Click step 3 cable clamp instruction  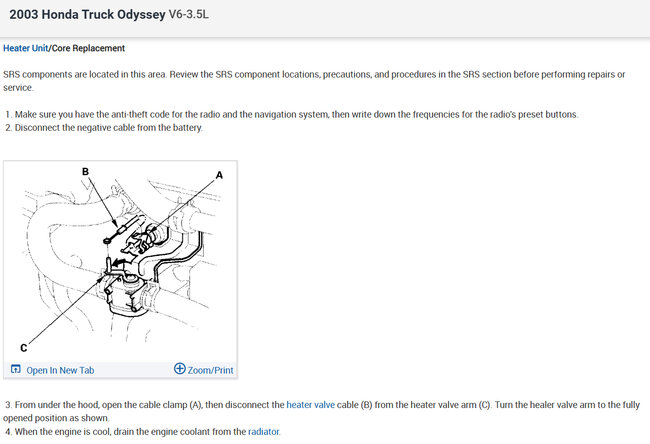point(322,411)
